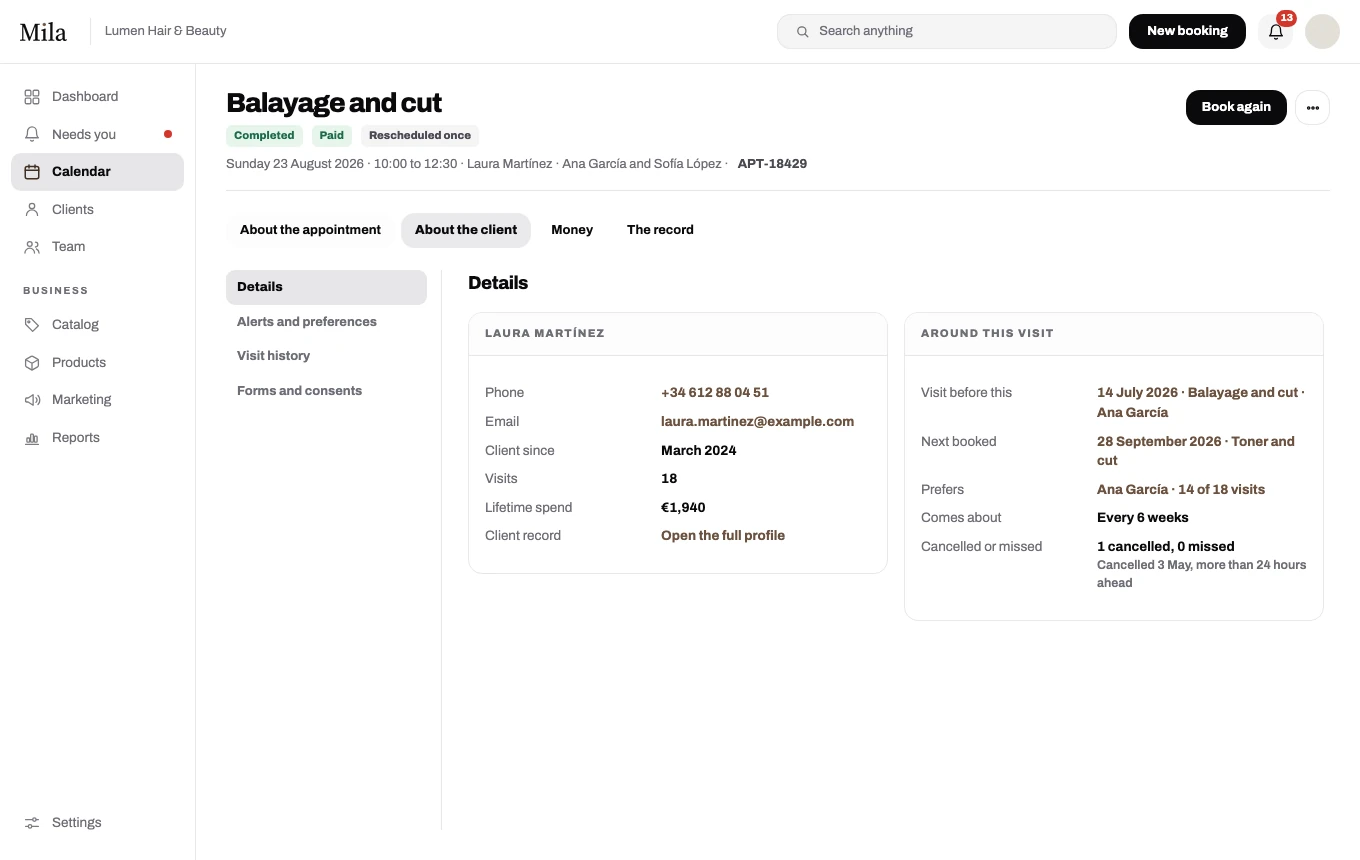Open the 28 September 2026 next booking
The width and height of the screenshot is (1360, 860).
(x=1195, y=451)
